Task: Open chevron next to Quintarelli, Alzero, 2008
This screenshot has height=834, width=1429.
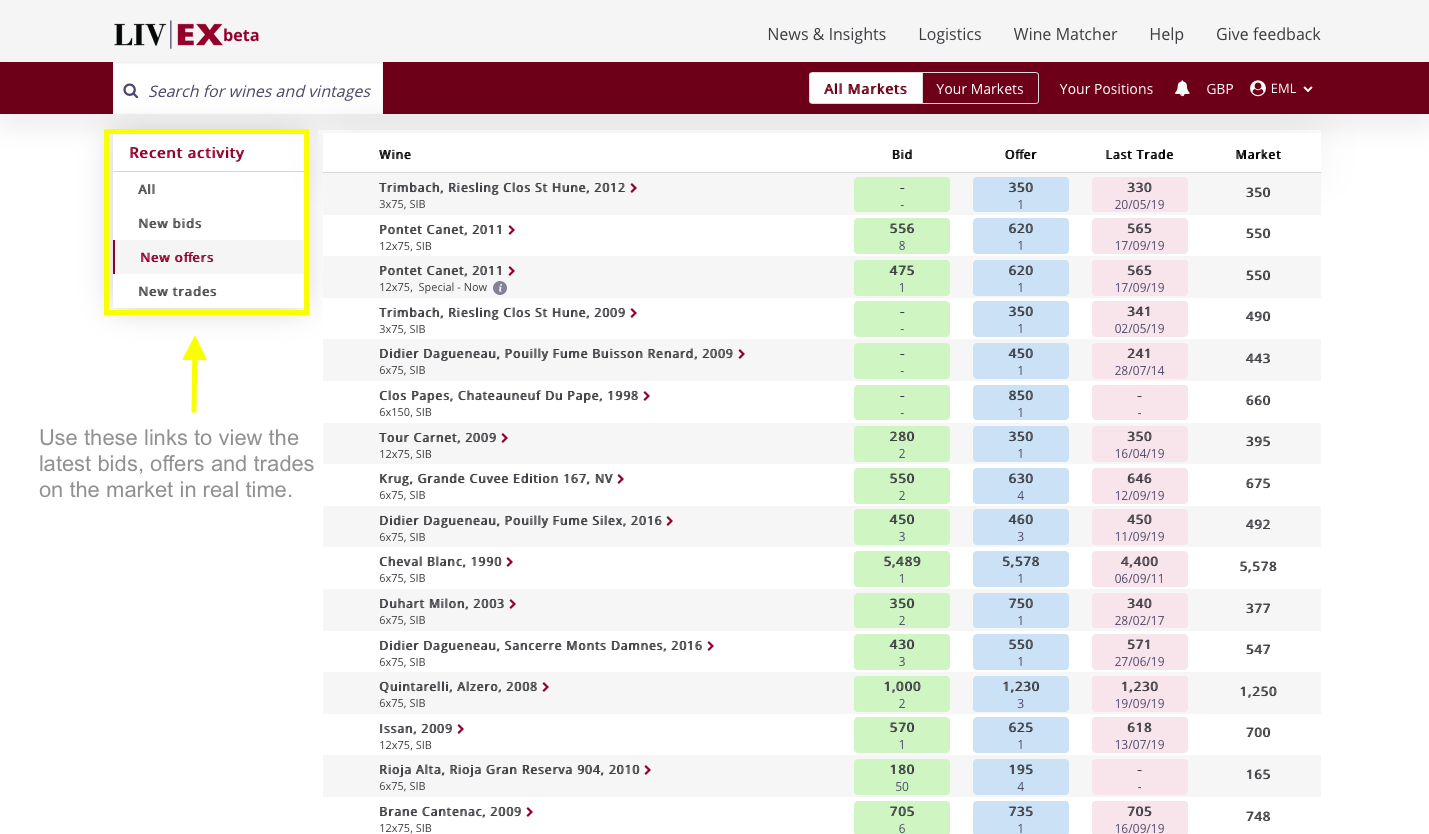Action: (x=546, y=687)
